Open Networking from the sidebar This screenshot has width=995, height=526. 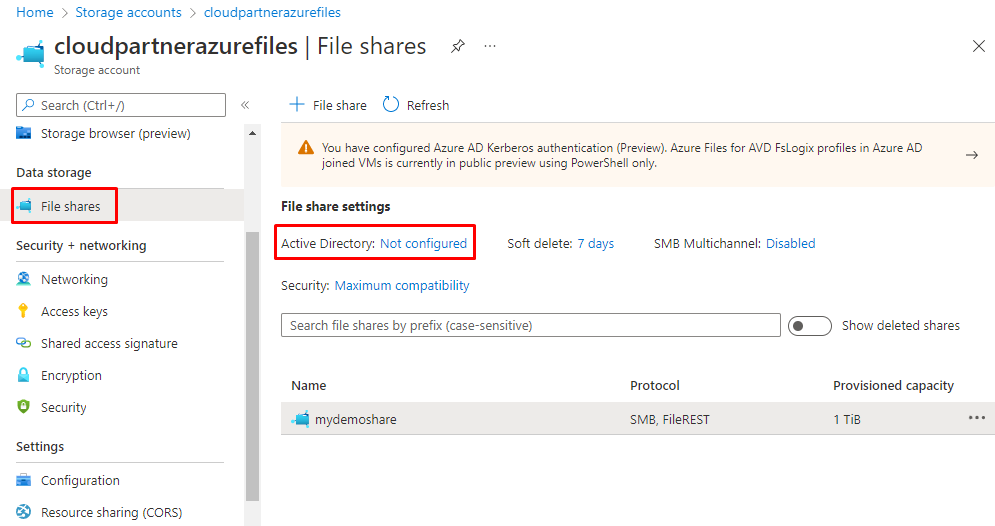(x=74, y=279)
